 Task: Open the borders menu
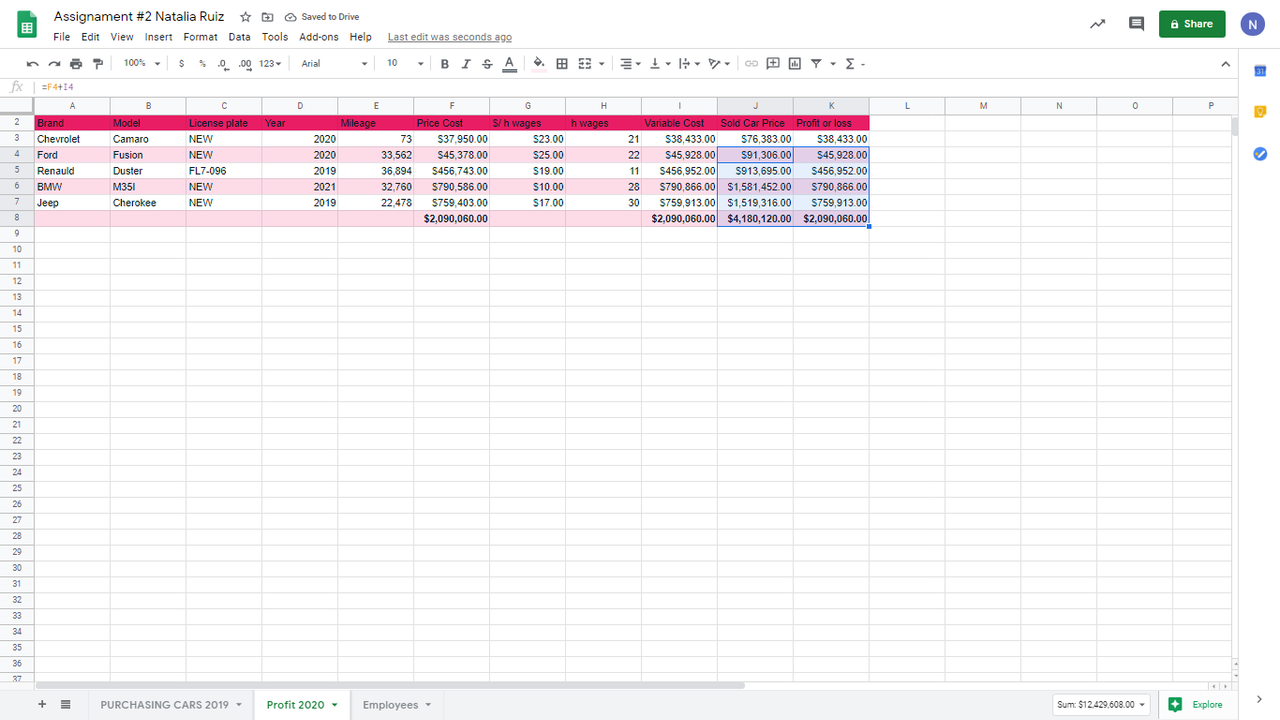(562, 63)
